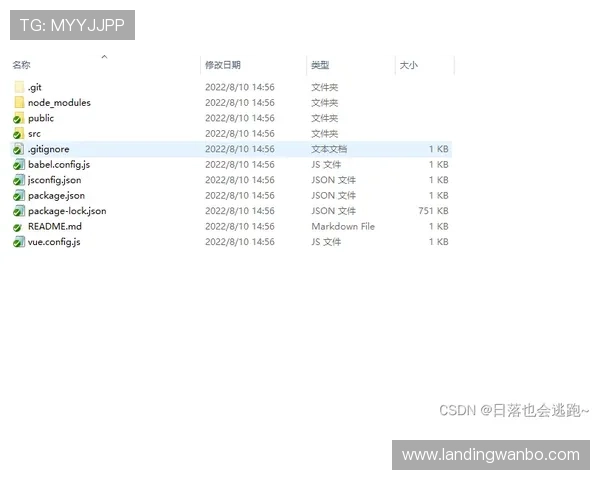Sort by the 类型 column header
Viewport: 600px width, 480px height.
320,65
